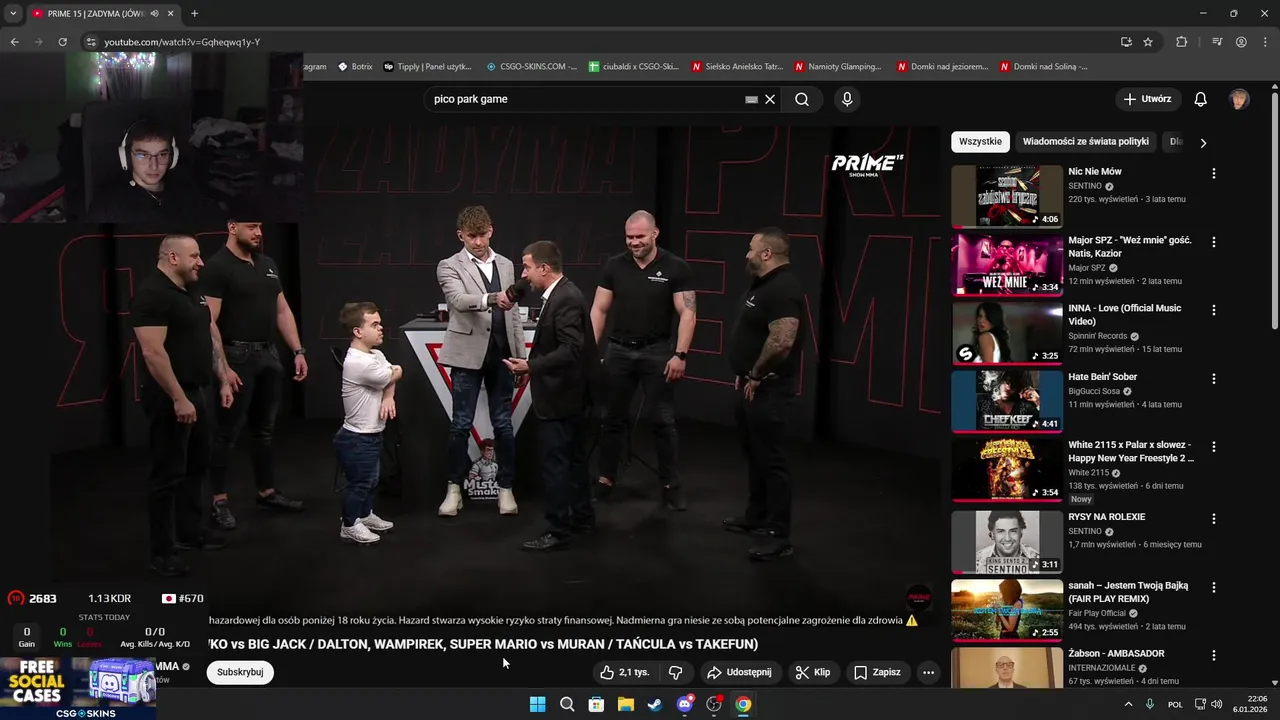
Task: Click the page vertical scrollbar
Action: (x=1274, y=210)
